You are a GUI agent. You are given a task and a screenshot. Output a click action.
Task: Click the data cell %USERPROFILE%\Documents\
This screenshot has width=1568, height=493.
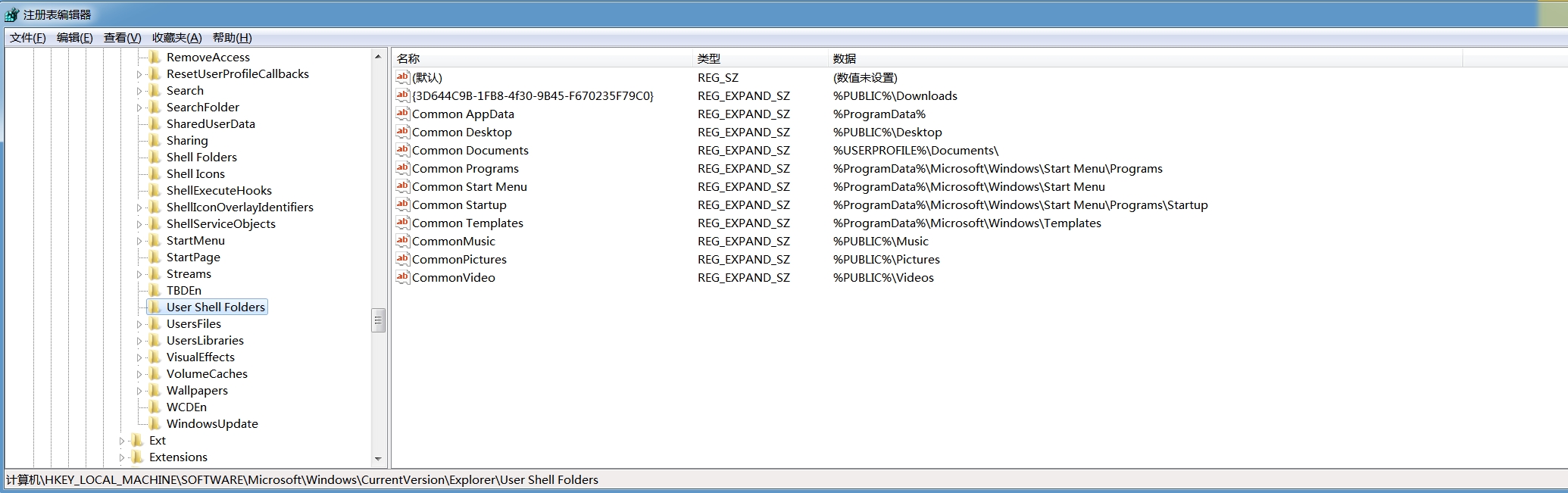pyautogui.click(x=916, y=150)
